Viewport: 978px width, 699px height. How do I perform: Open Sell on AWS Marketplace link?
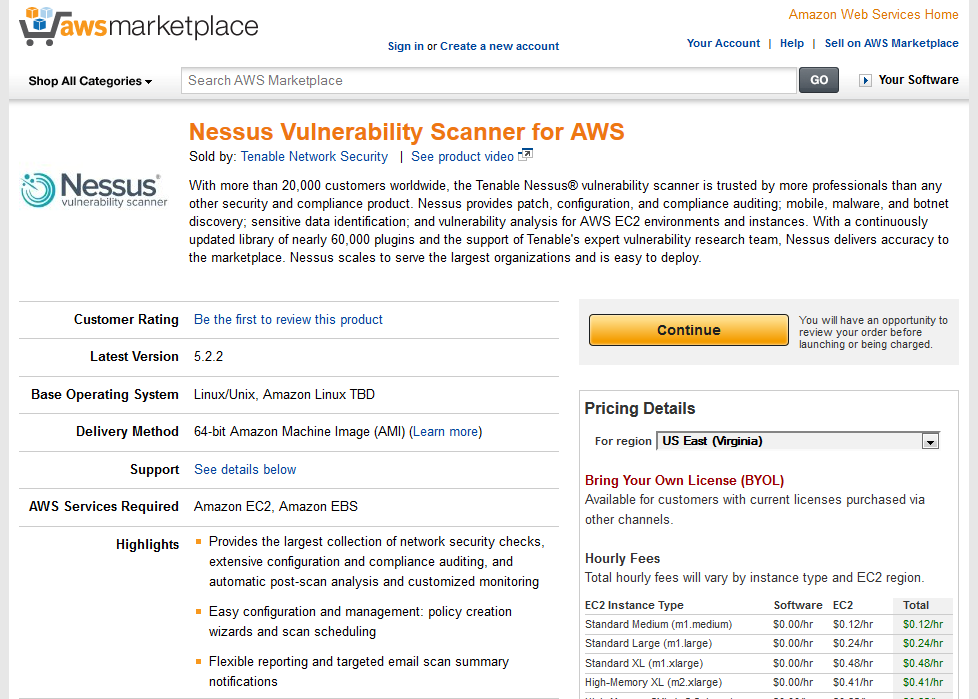891,43
